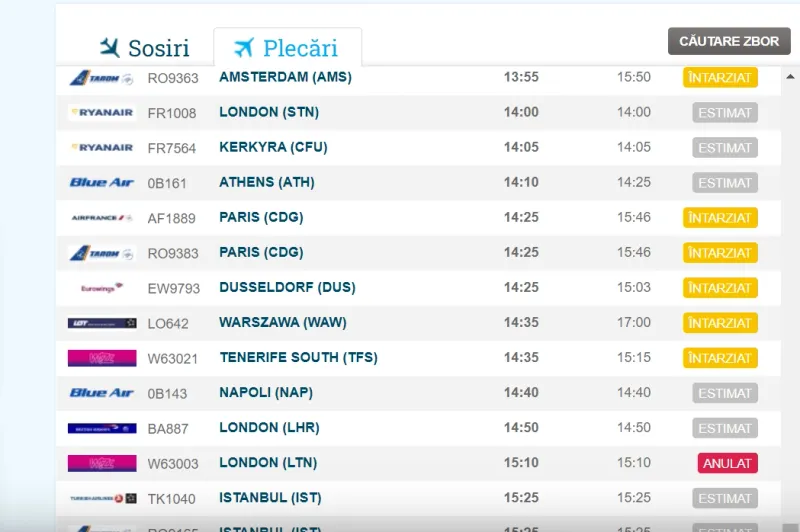Click the Ryanair logo for flight FR1008
This screenshot has width=800, height=532.
(102, 113)
